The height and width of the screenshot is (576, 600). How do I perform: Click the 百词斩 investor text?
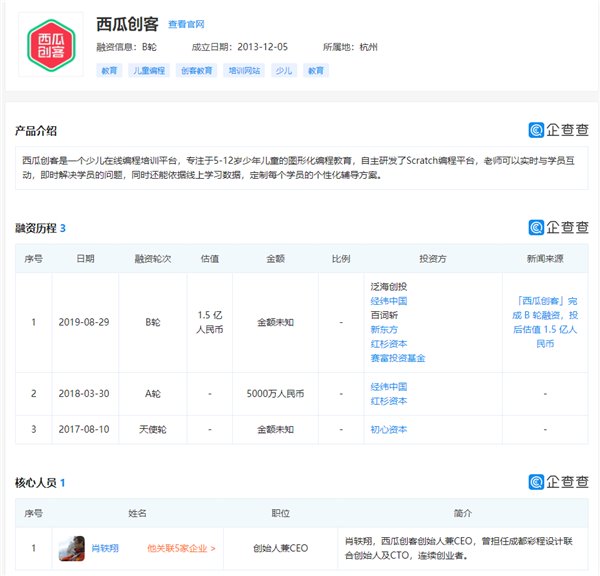point(384,315)
